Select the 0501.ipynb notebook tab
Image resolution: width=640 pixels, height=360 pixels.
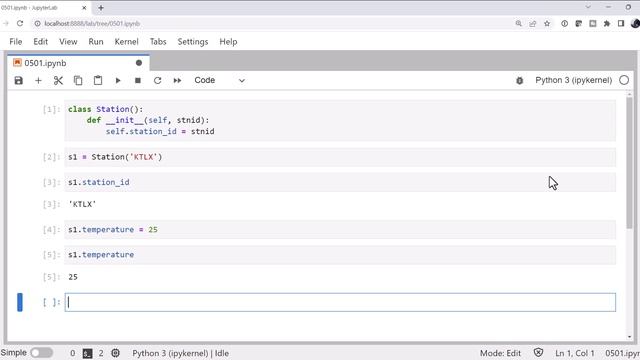pyautogui.click(x=78, y=63)
